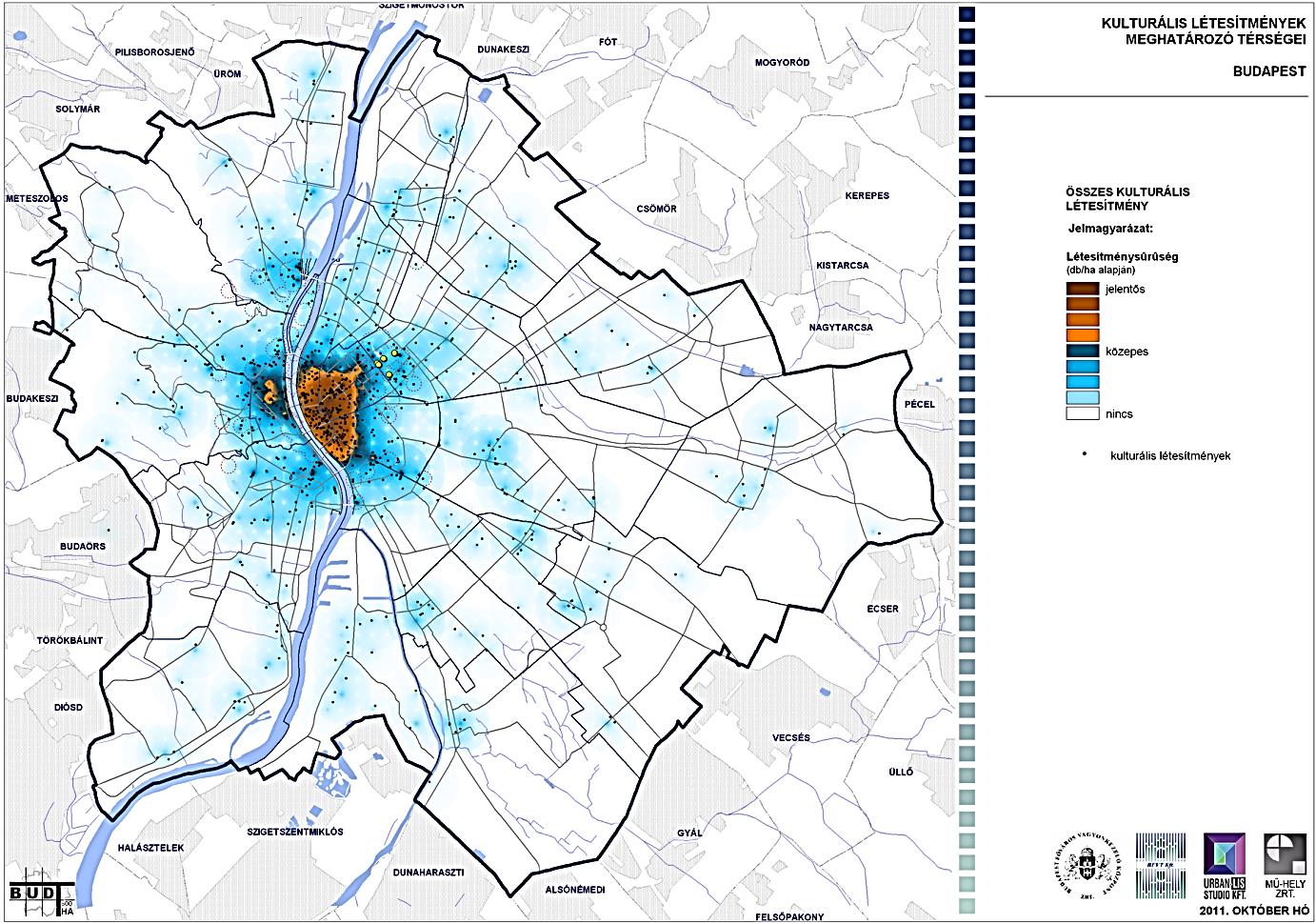Click the DIÓSD town label

click(69, 708)
